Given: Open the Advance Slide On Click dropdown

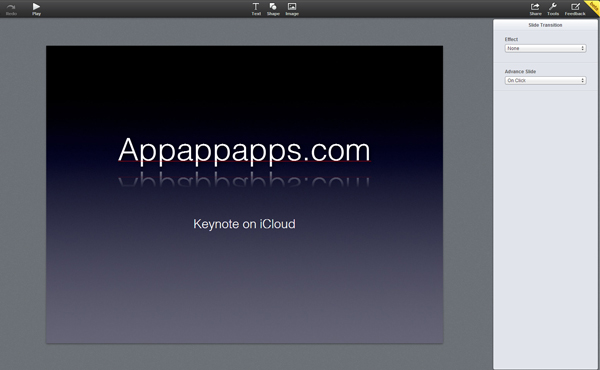Looking at the screenshot, I should (545, 80).
